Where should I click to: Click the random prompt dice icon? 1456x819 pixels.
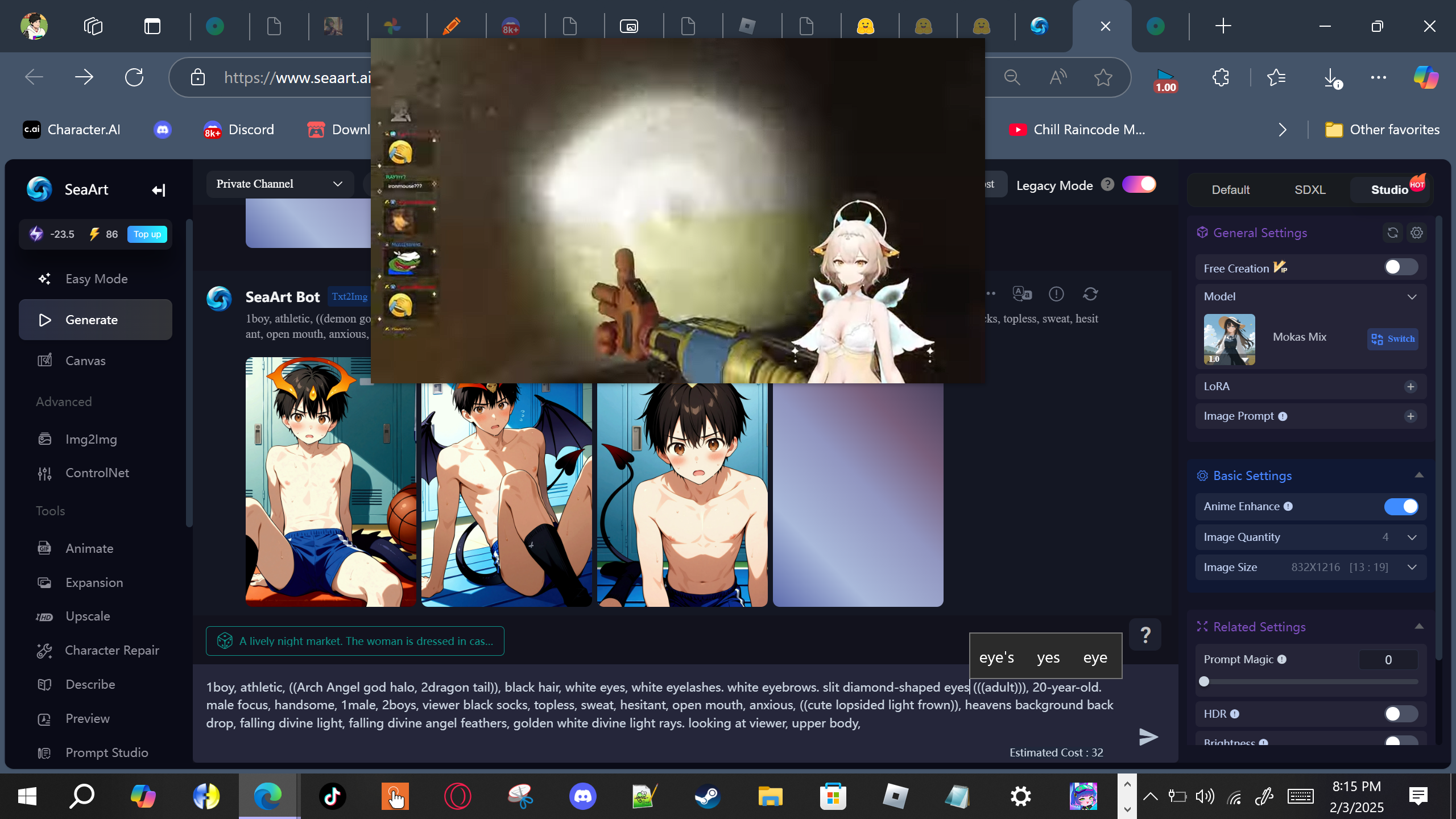[225, 641]
